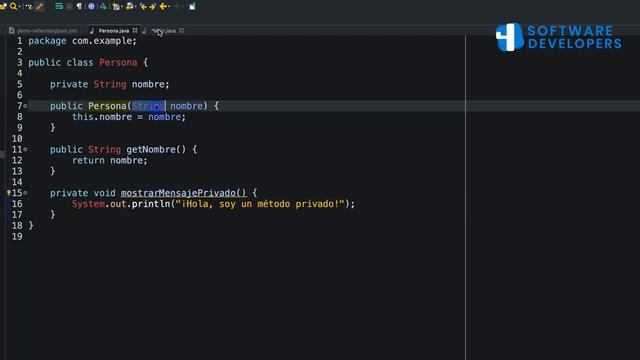
Task: Click line number 19 in the gutter
Action: [x=17, y=237]
